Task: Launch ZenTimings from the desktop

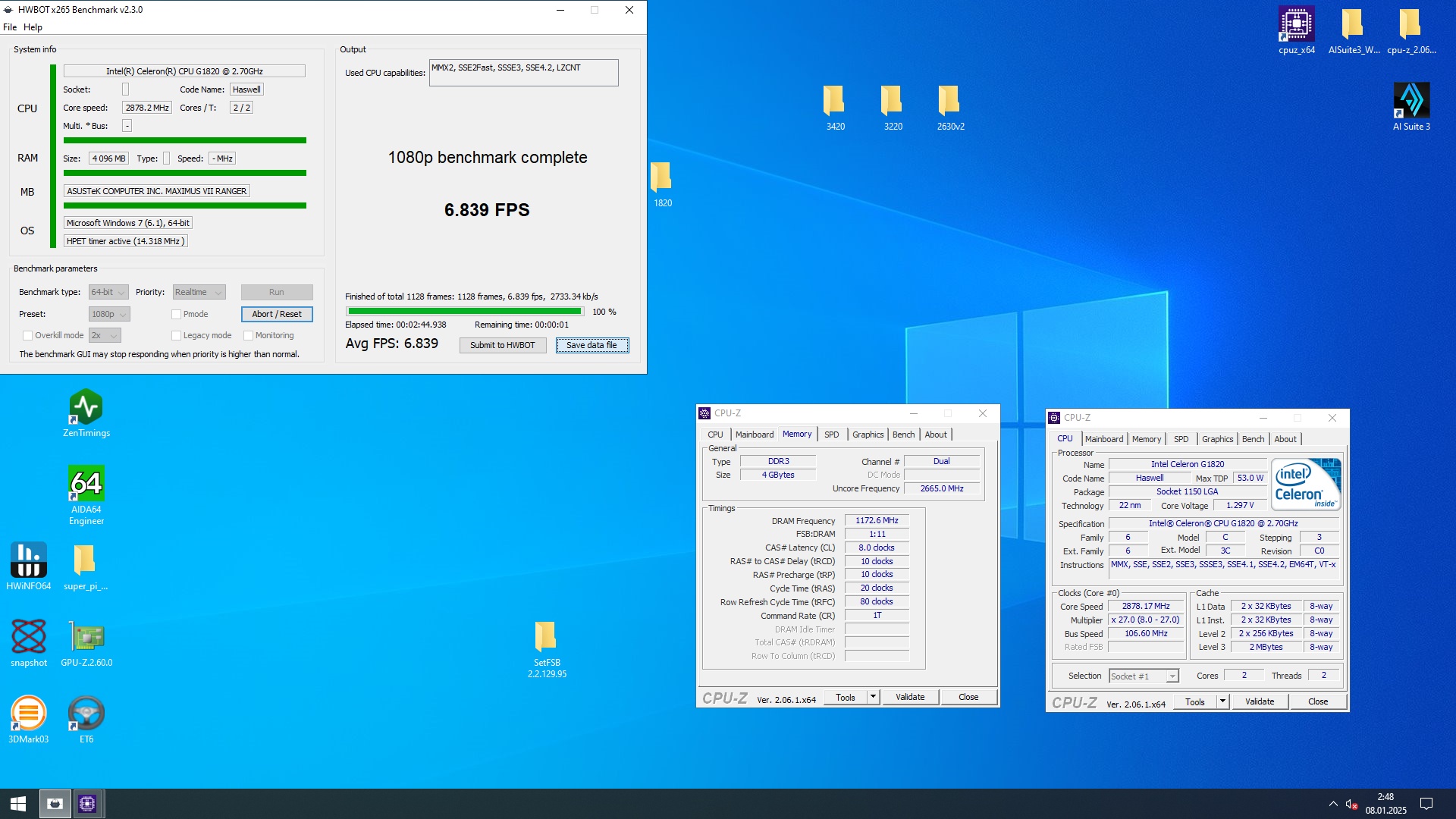Action: tap(86, 413)
